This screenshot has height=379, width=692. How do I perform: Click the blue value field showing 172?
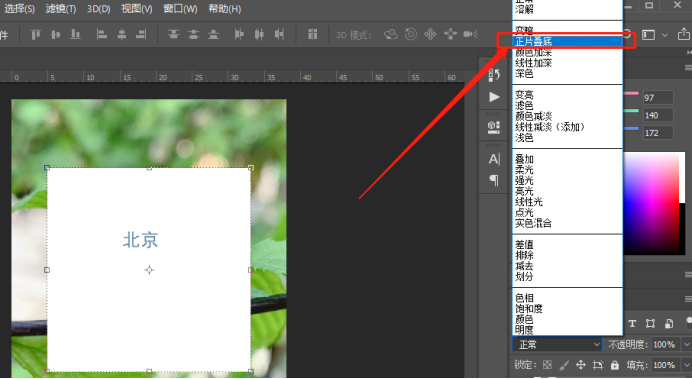pos(658,133)
